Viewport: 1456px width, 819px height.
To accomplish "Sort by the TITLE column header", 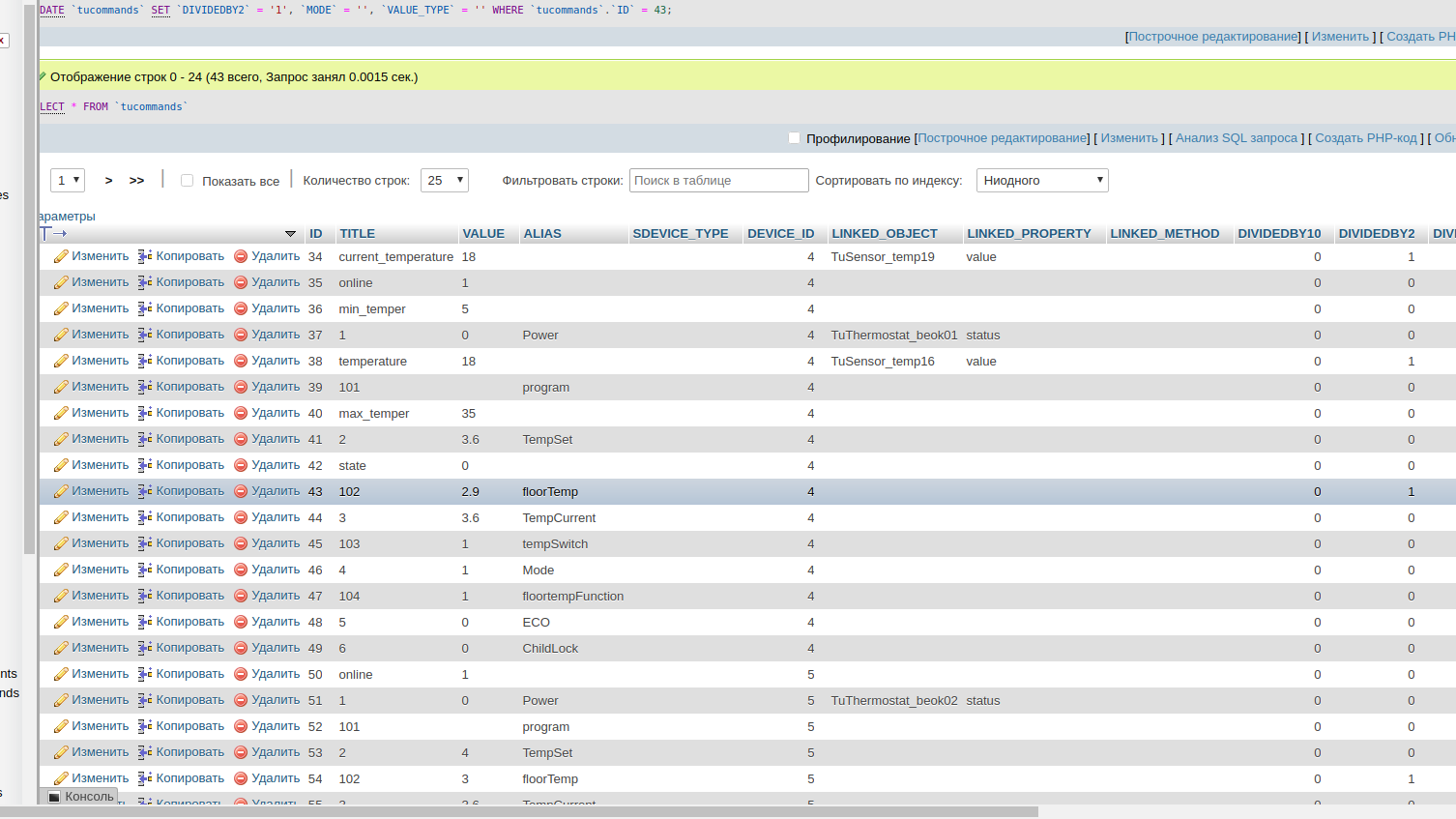I will click(x=357, y=234).
